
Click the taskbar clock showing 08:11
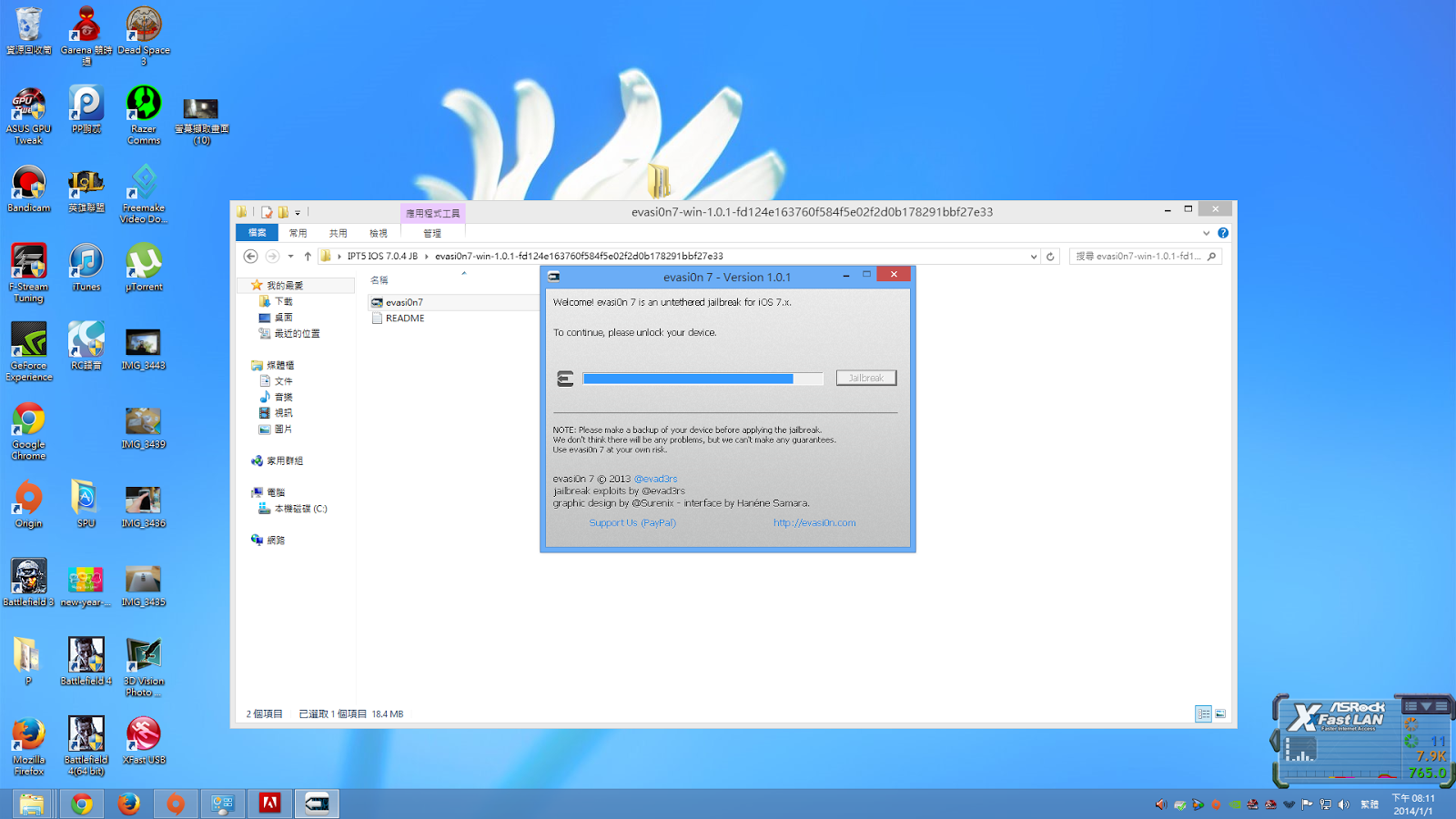click(x=1413, y=804)
